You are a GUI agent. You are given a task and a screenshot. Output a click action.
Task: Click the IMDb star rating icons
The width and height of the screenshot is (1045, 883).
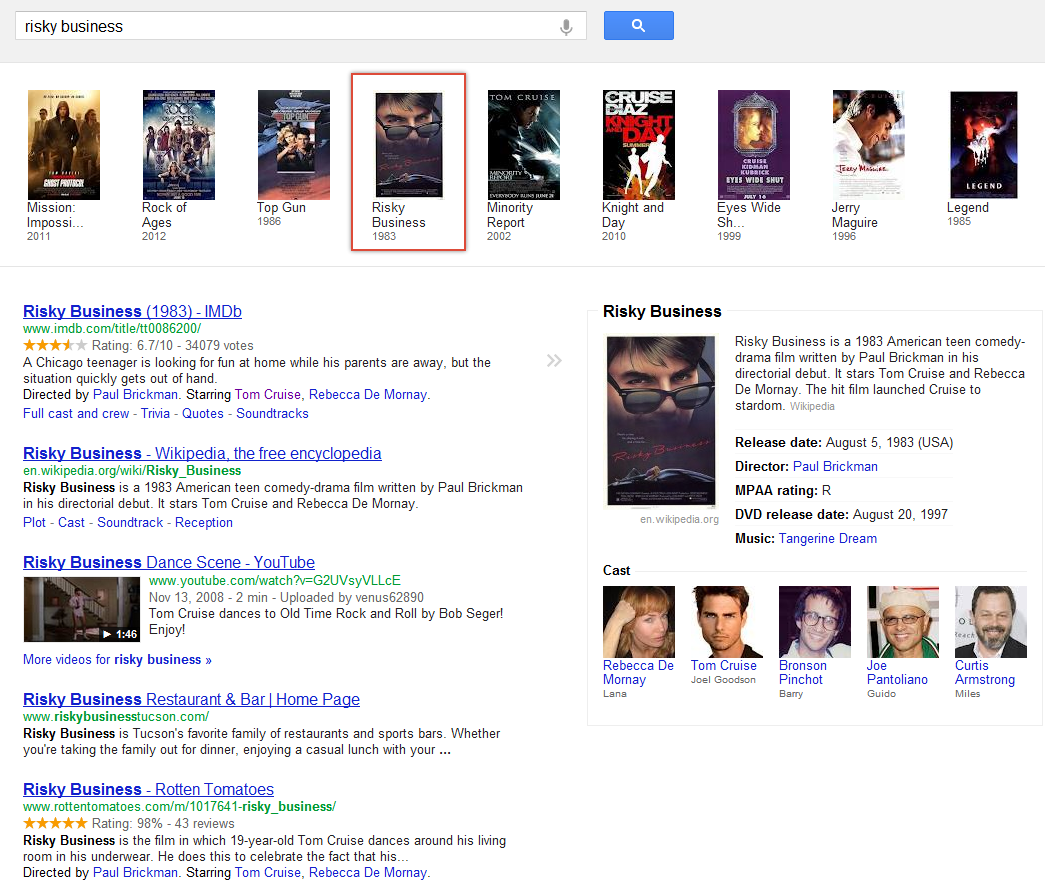(x=55, y=345)
